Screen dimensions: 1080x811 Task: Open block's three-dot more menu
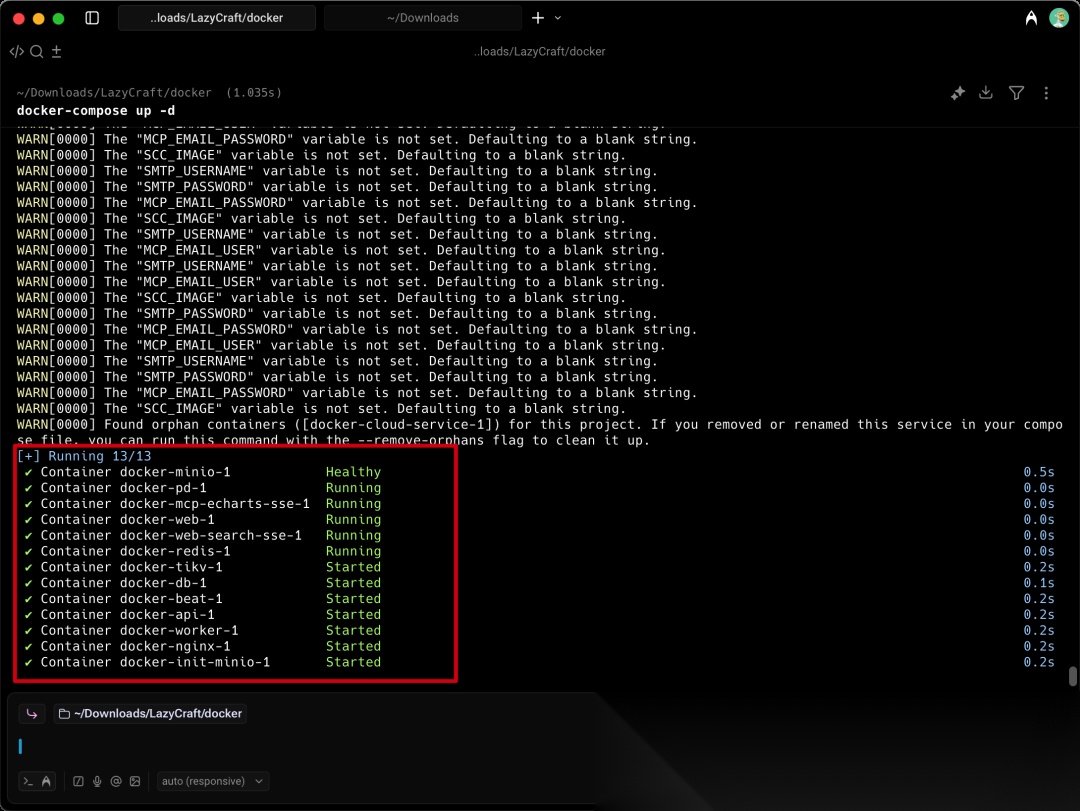[1046, 93]
